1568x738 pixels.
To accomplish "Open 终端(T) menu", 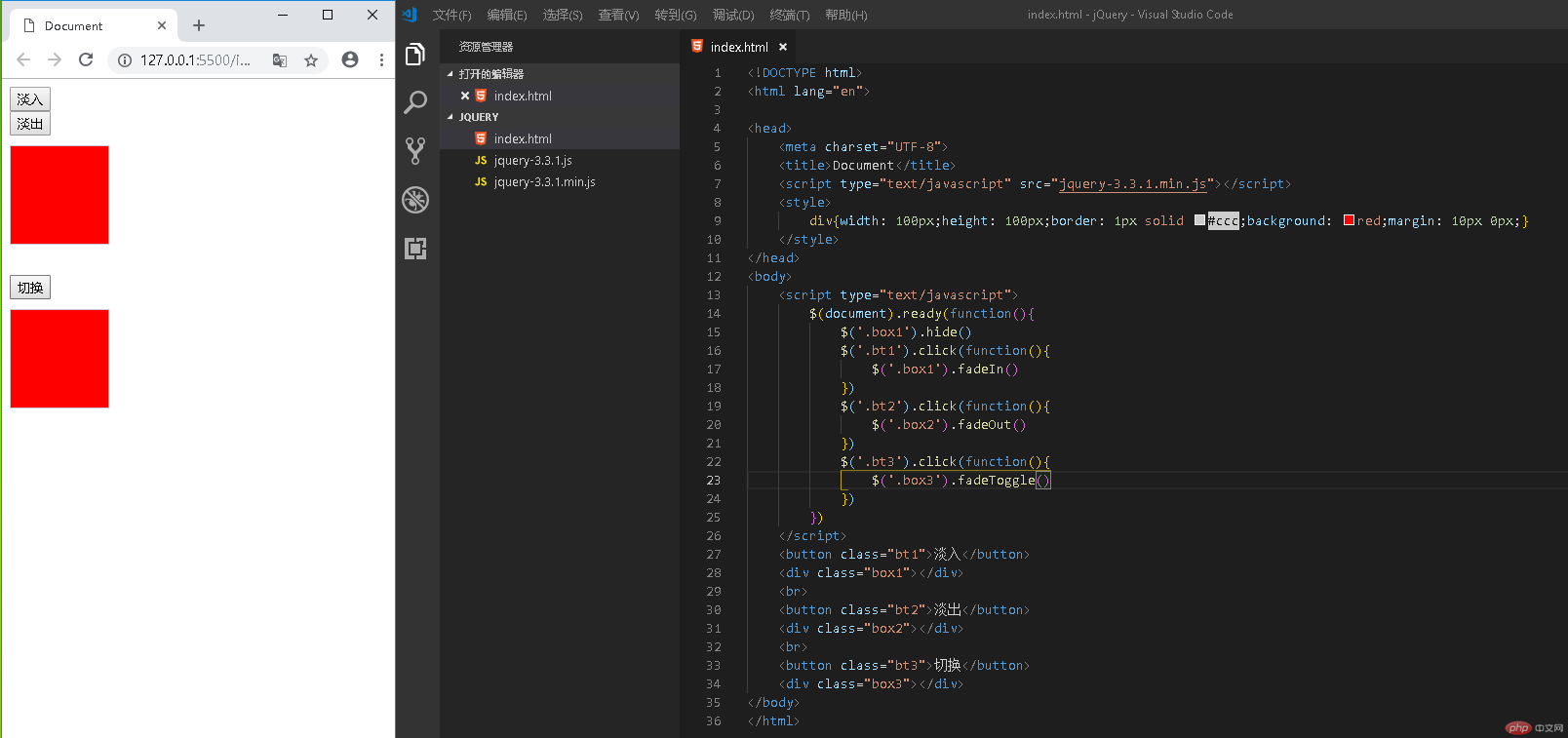I will click(x=790, y=15).
